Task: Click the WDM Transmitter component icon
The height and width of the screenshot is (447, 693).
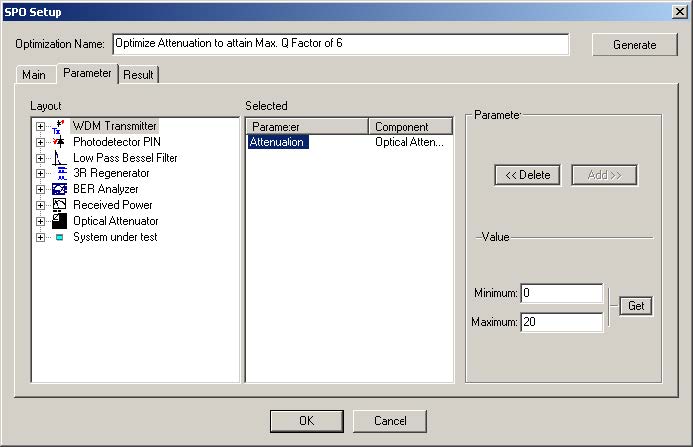Action: (x=59, y=126)
